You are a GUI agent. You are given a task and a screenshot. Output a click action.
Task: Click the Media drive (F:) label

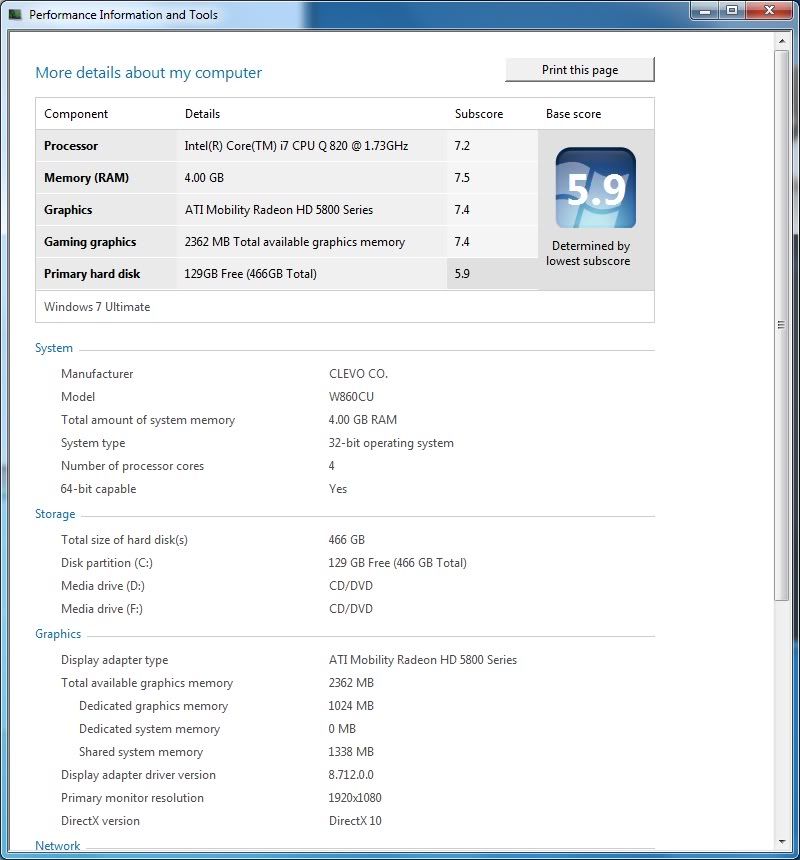pyautogui.click(x=102, y=609)
